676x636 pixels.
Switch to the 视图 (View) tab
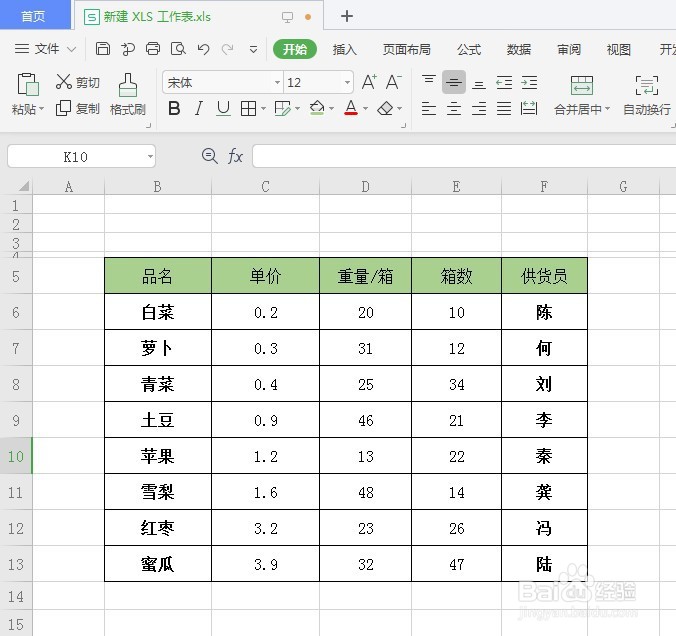point(619,50)
